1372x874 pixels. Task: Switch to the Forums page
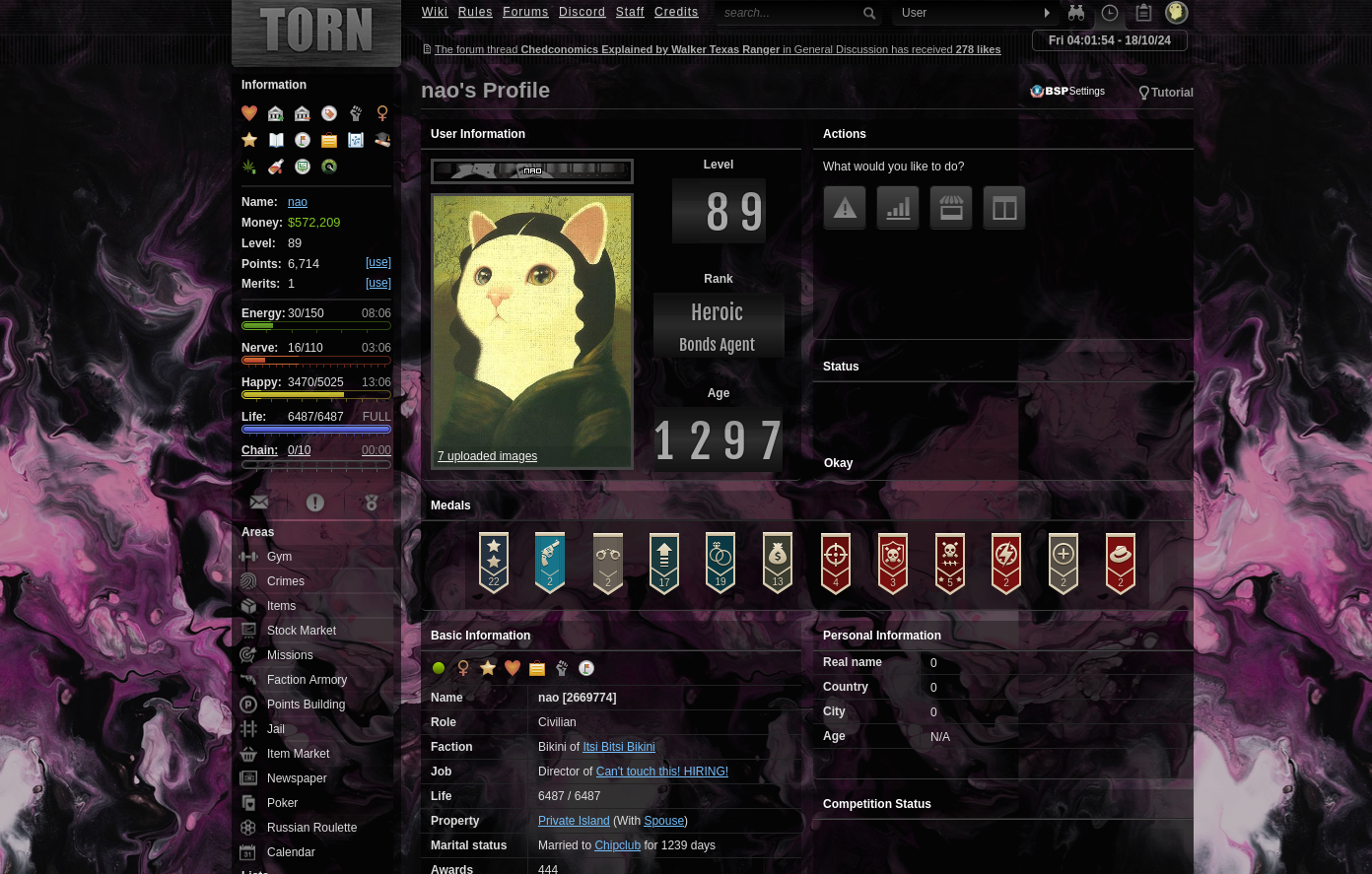point(525,12)
